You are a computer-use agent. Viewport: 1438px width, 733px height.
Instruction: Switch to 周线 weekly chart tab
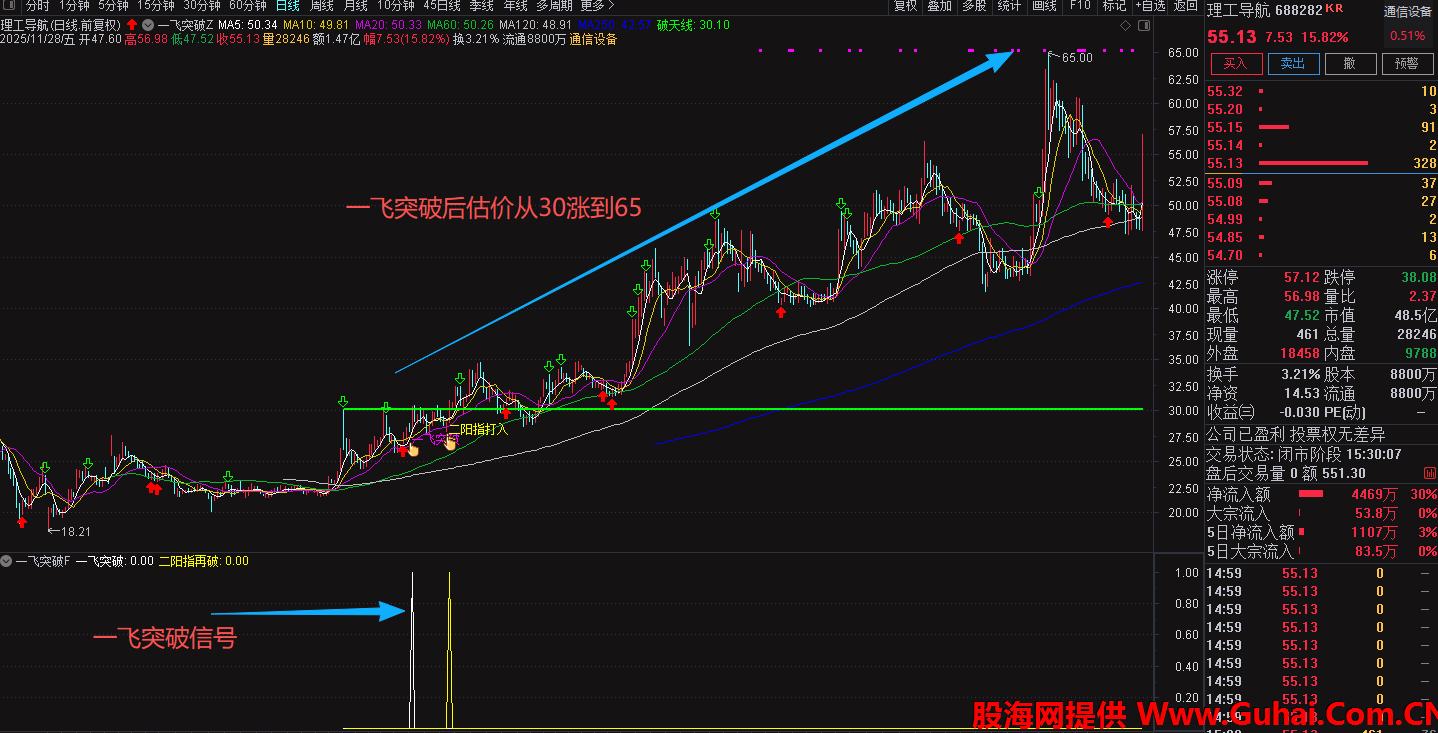321,6
